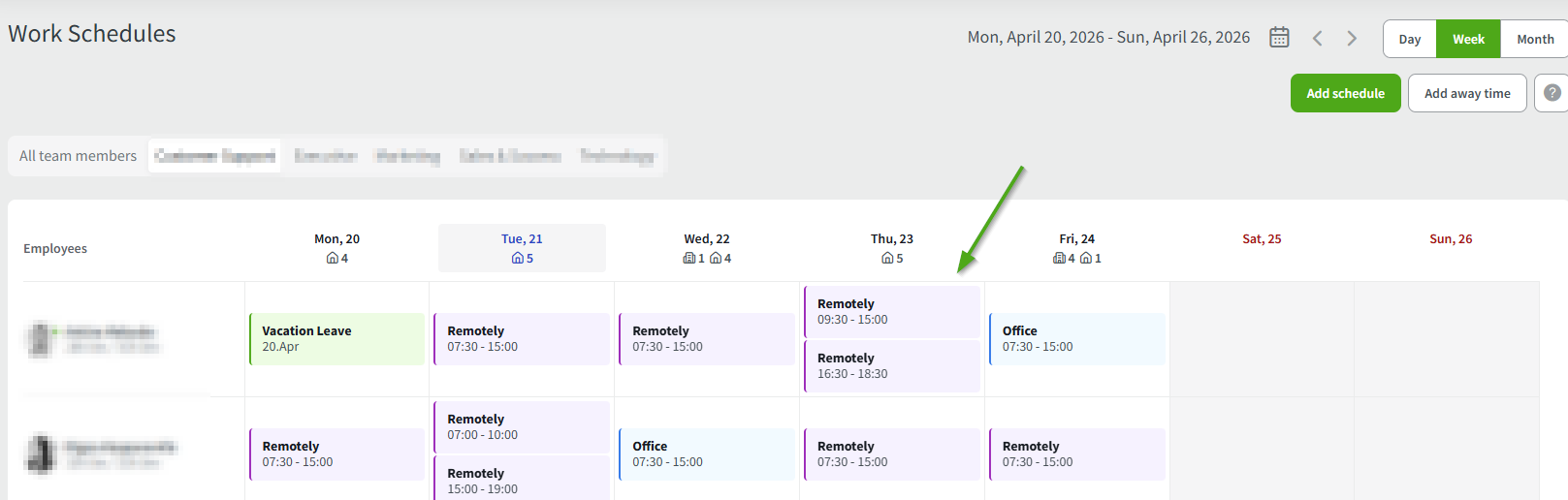Go to previous week arrow
Screen dimensions: 1568x500
click(1317, 39)
